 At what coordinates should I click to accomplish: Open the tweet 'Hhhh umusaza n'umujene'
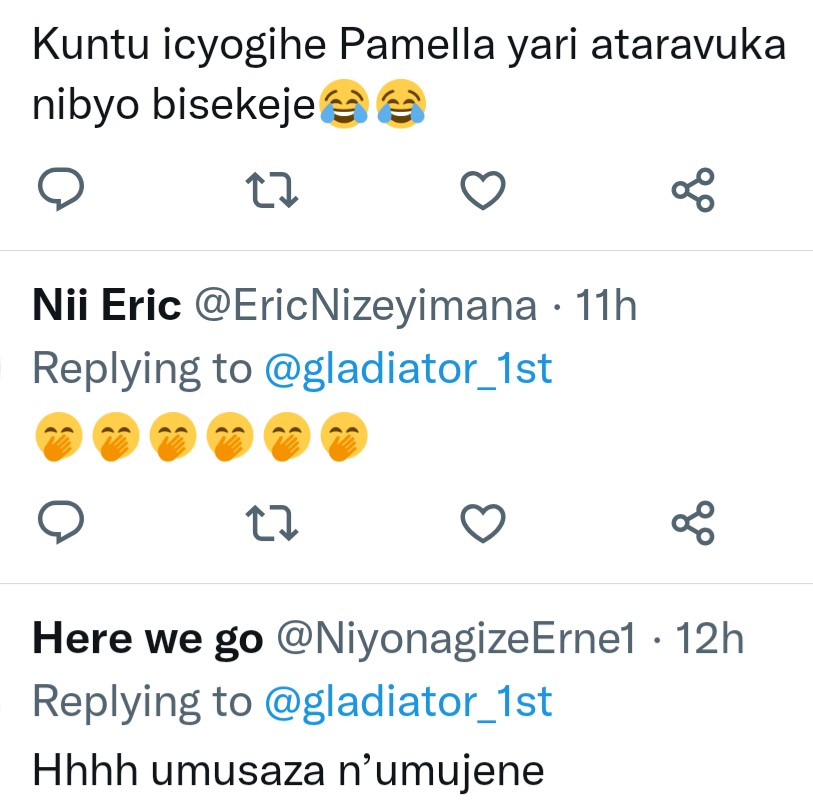click(x=288, y=769)
